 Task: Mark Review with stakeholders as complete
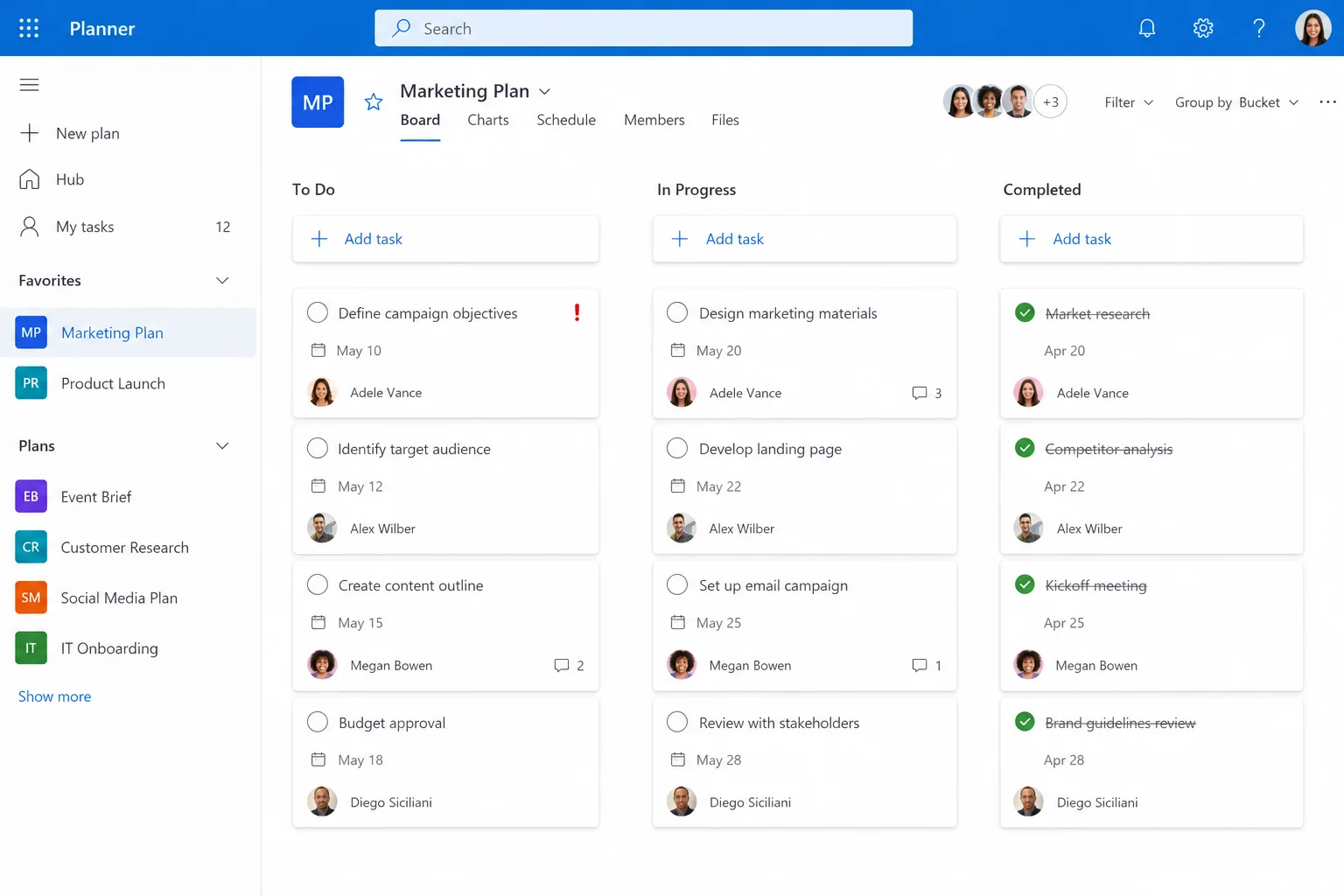coord(677,722)
